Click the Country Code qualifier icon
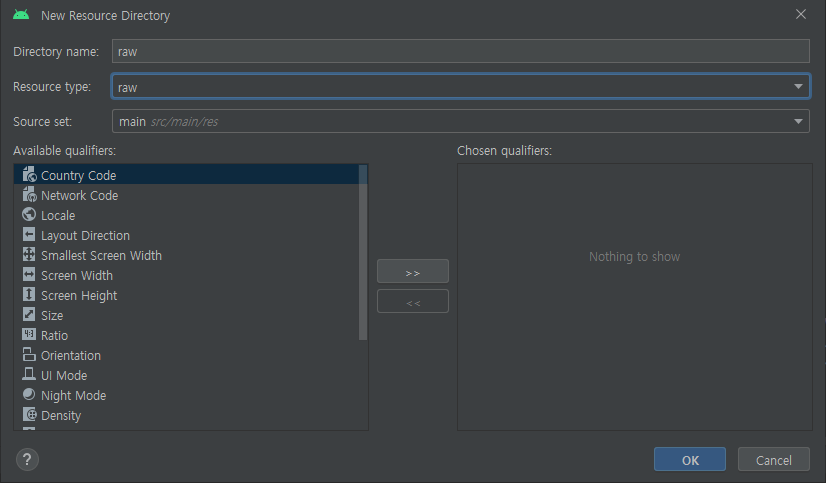 click(29, 174)
